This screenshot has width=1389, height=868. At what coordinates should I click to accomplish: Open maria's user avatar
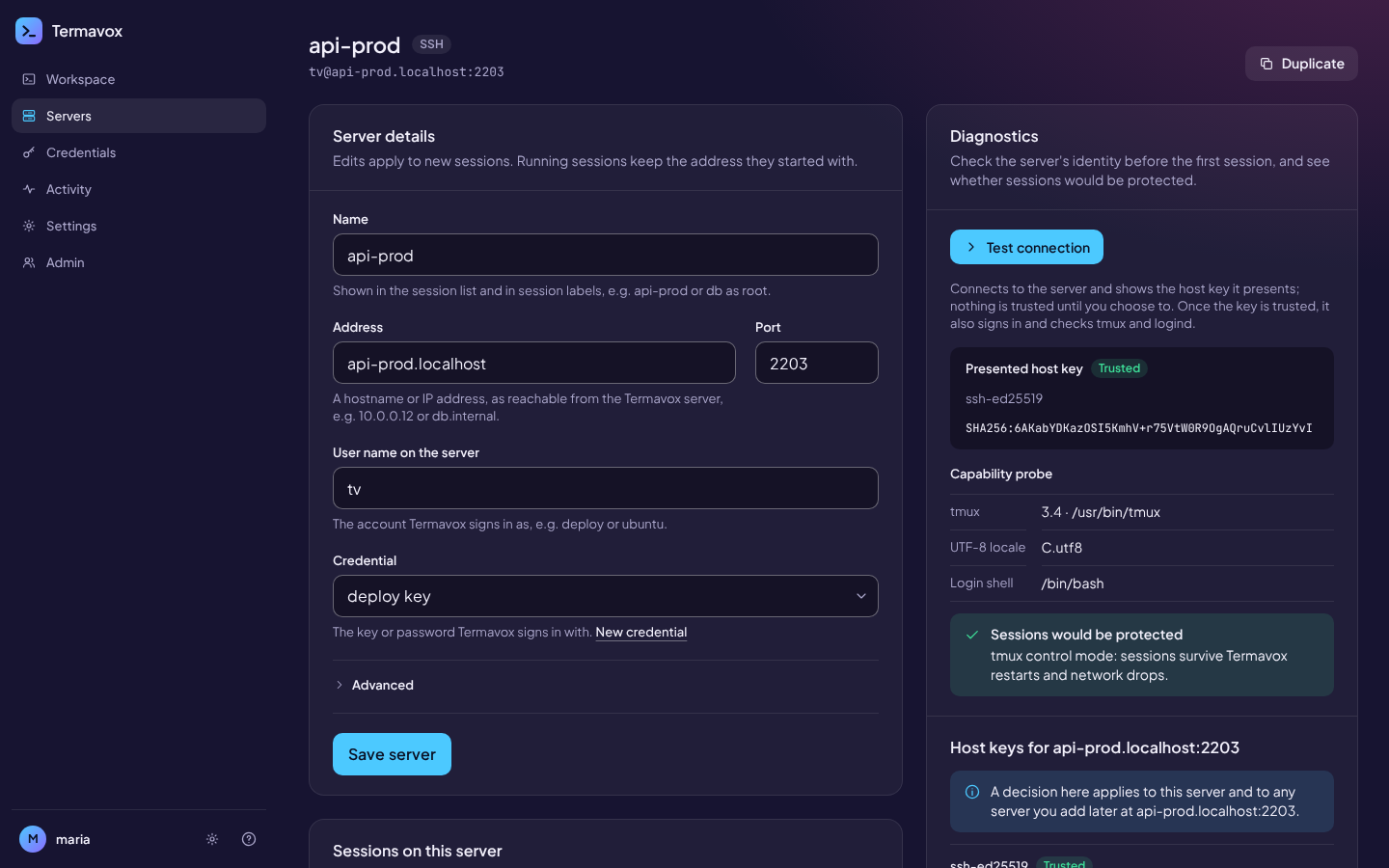tap(33, 839)
